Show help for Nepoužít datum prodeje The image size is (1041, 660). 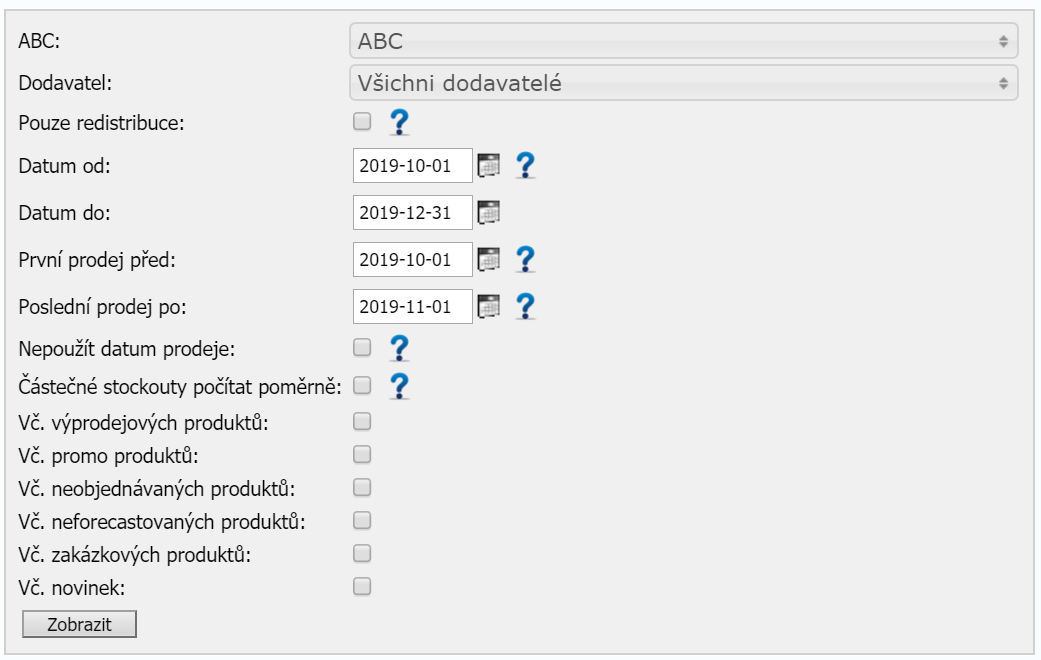399,347
